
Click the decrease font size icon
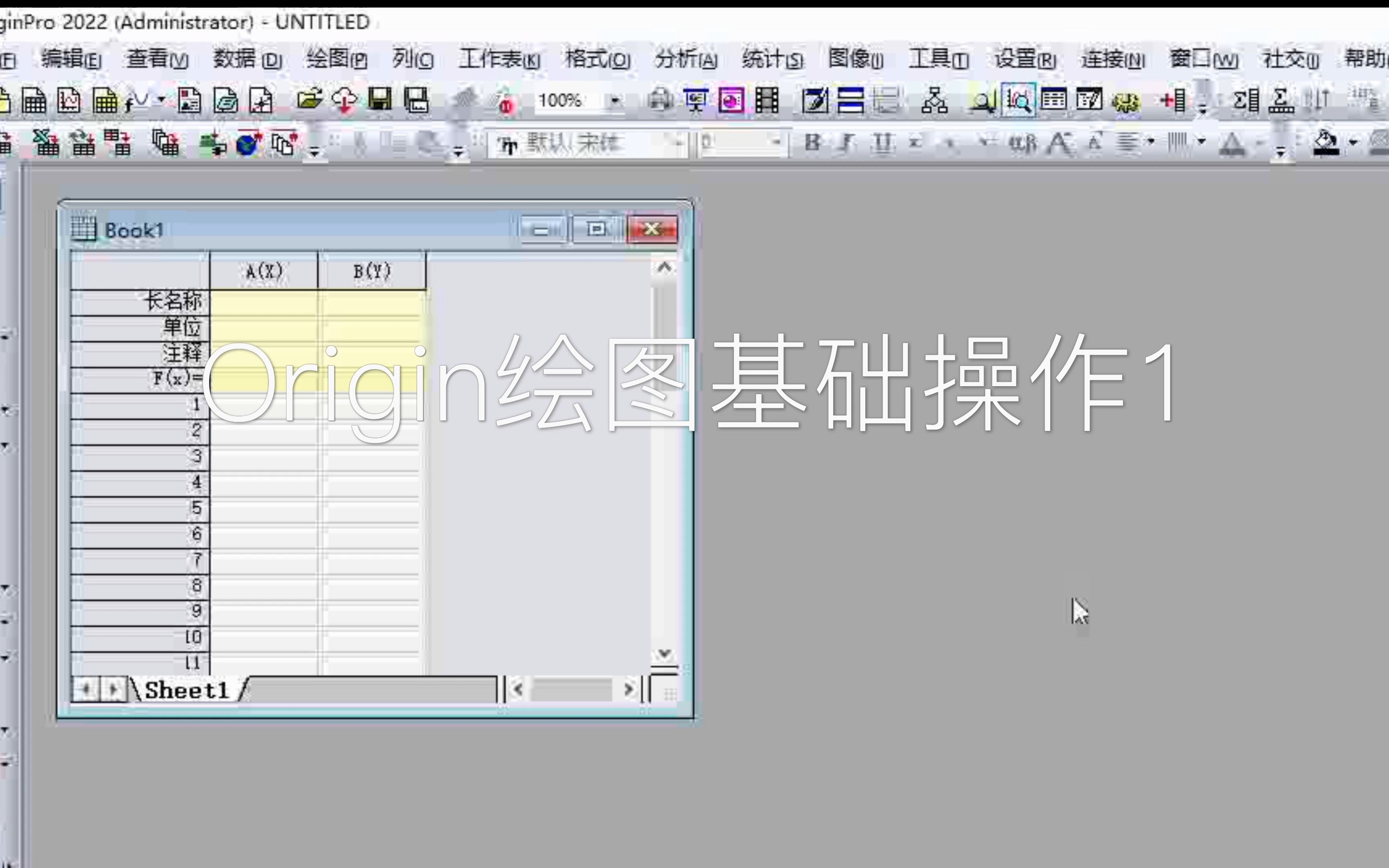point(1094,141)
